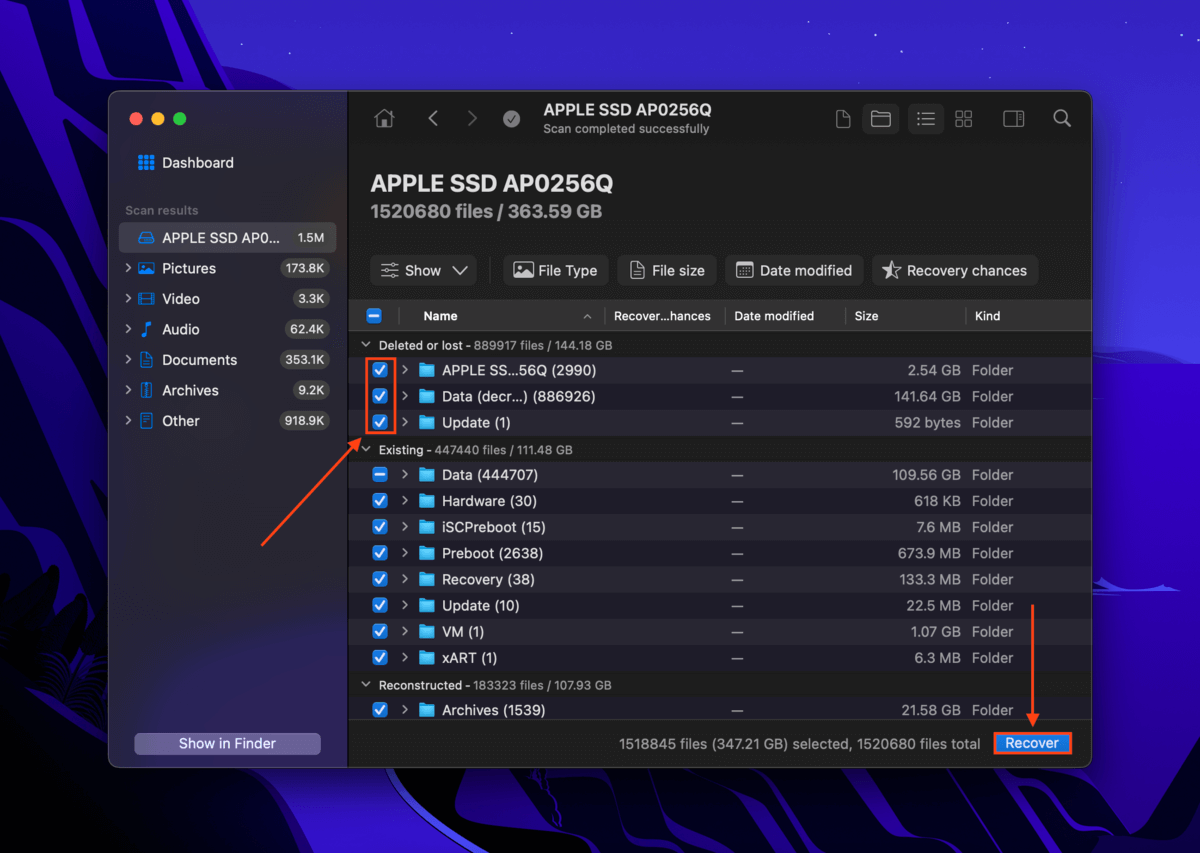Open the Dashboard from sidebar

[x=186, y=163]
